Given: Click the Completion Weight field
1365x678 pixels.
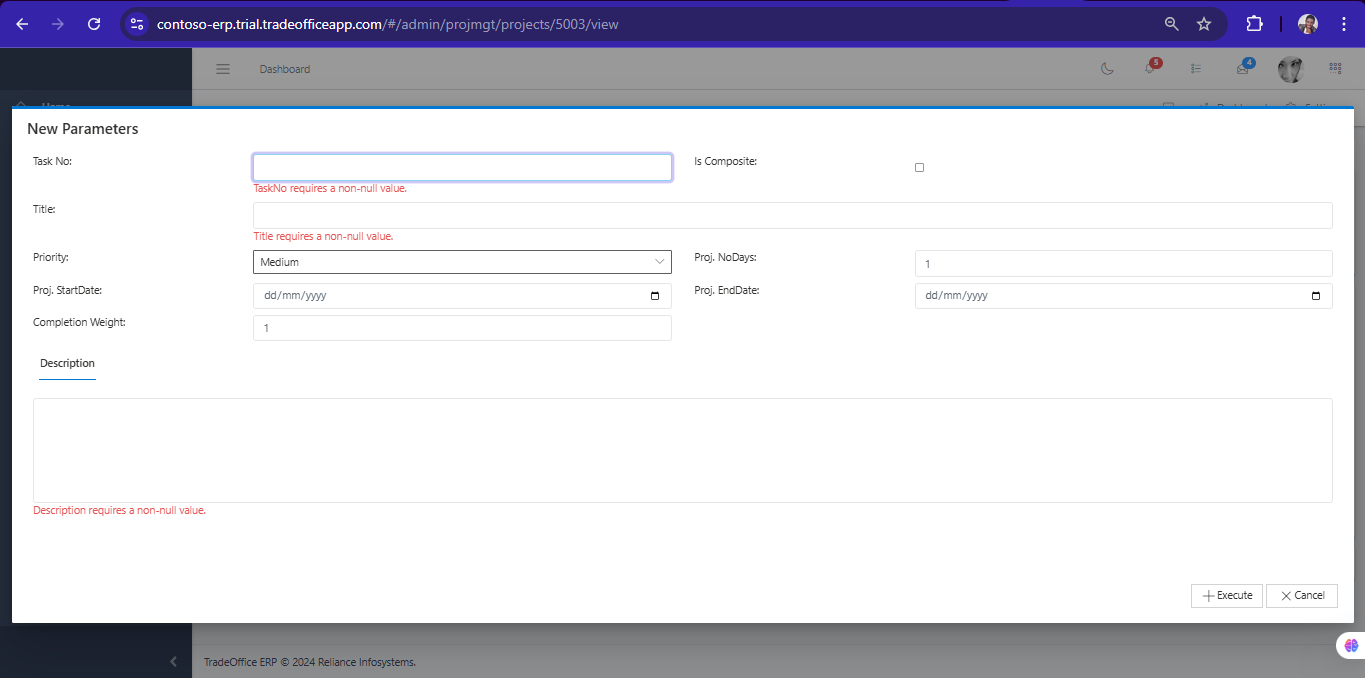Looking at the screenshot, I should (x=461, y=328).
